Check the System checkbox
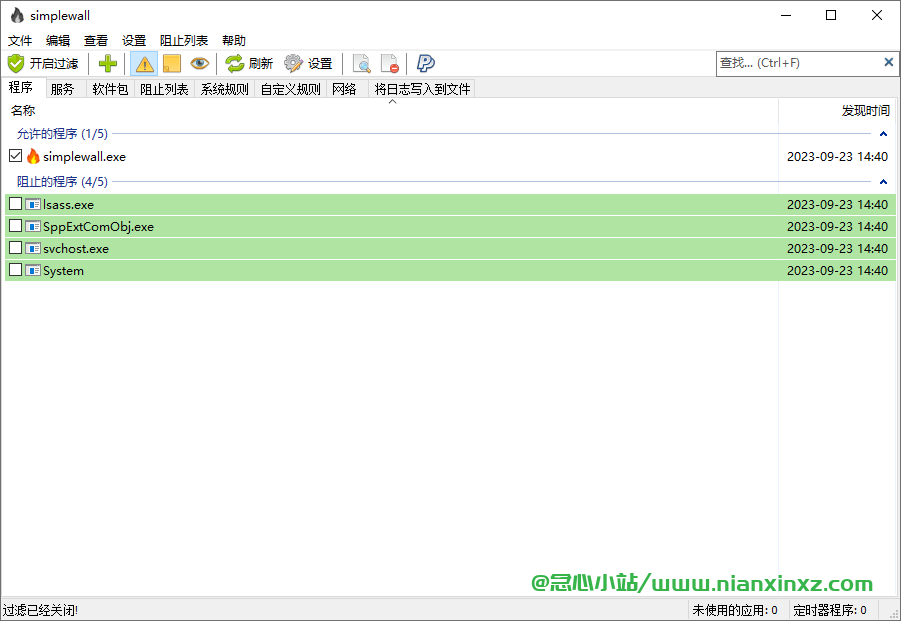 [16, 269]
